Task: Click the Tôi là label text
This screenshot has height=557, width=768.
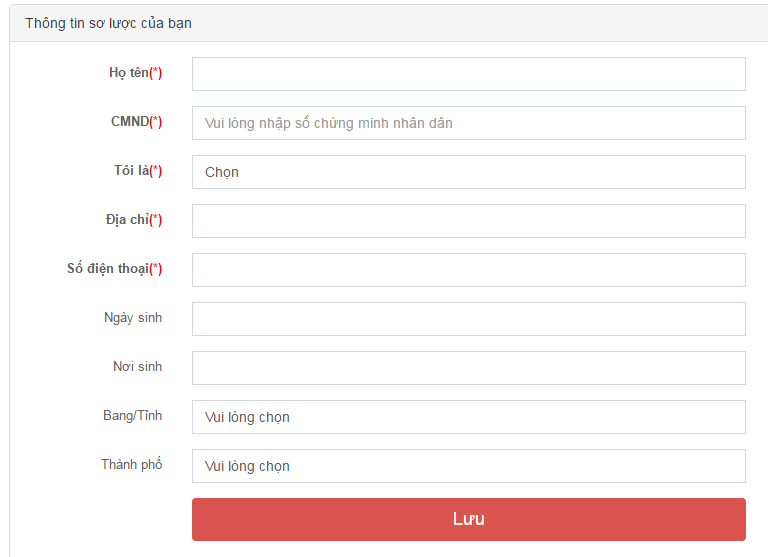Action: [x=137, y=171]
